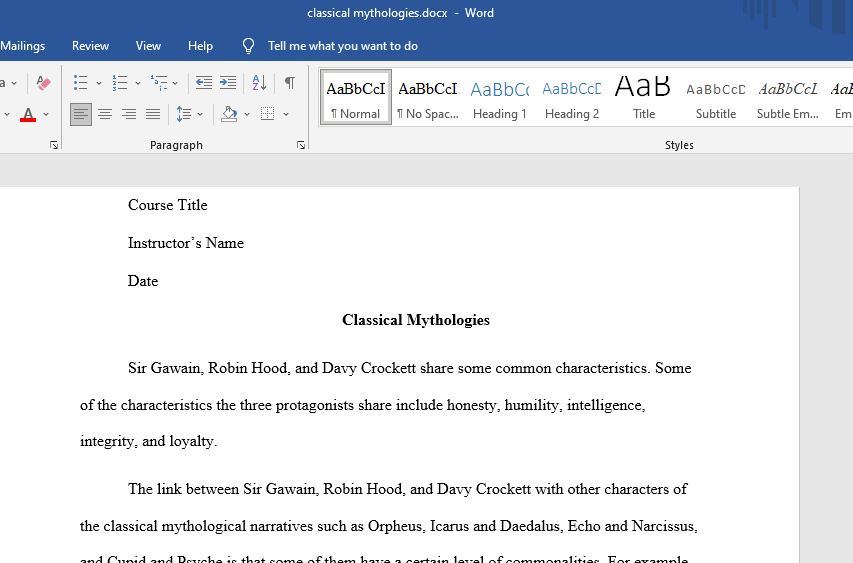
Task: Justify the paragraph text
Action: 153,114
